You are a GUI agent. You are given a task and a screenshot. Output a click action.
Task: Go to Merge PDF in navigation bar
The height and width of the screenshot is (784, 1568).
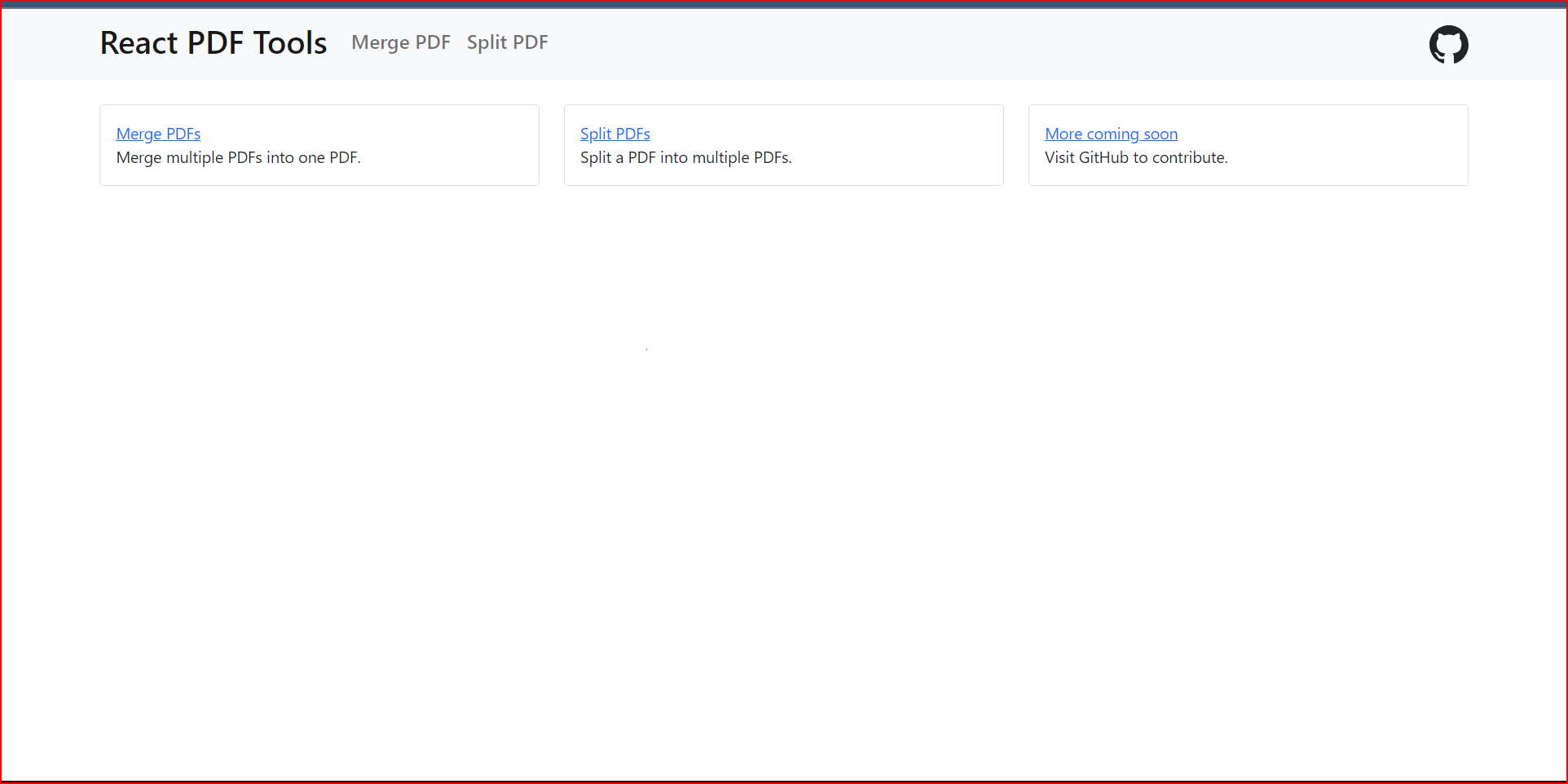[x=400, y=42]
